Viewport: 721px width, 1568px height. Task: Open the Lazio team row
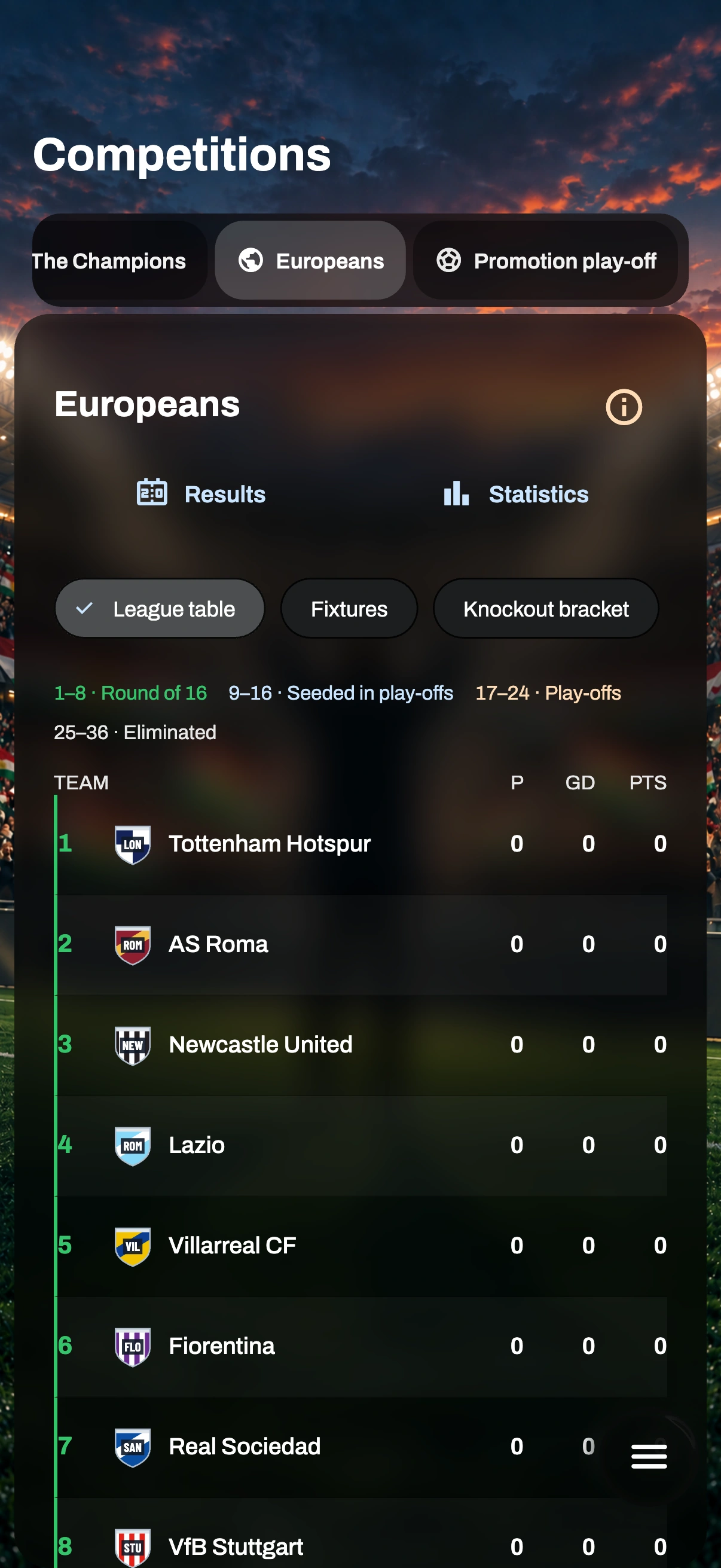click(362, 1146)
